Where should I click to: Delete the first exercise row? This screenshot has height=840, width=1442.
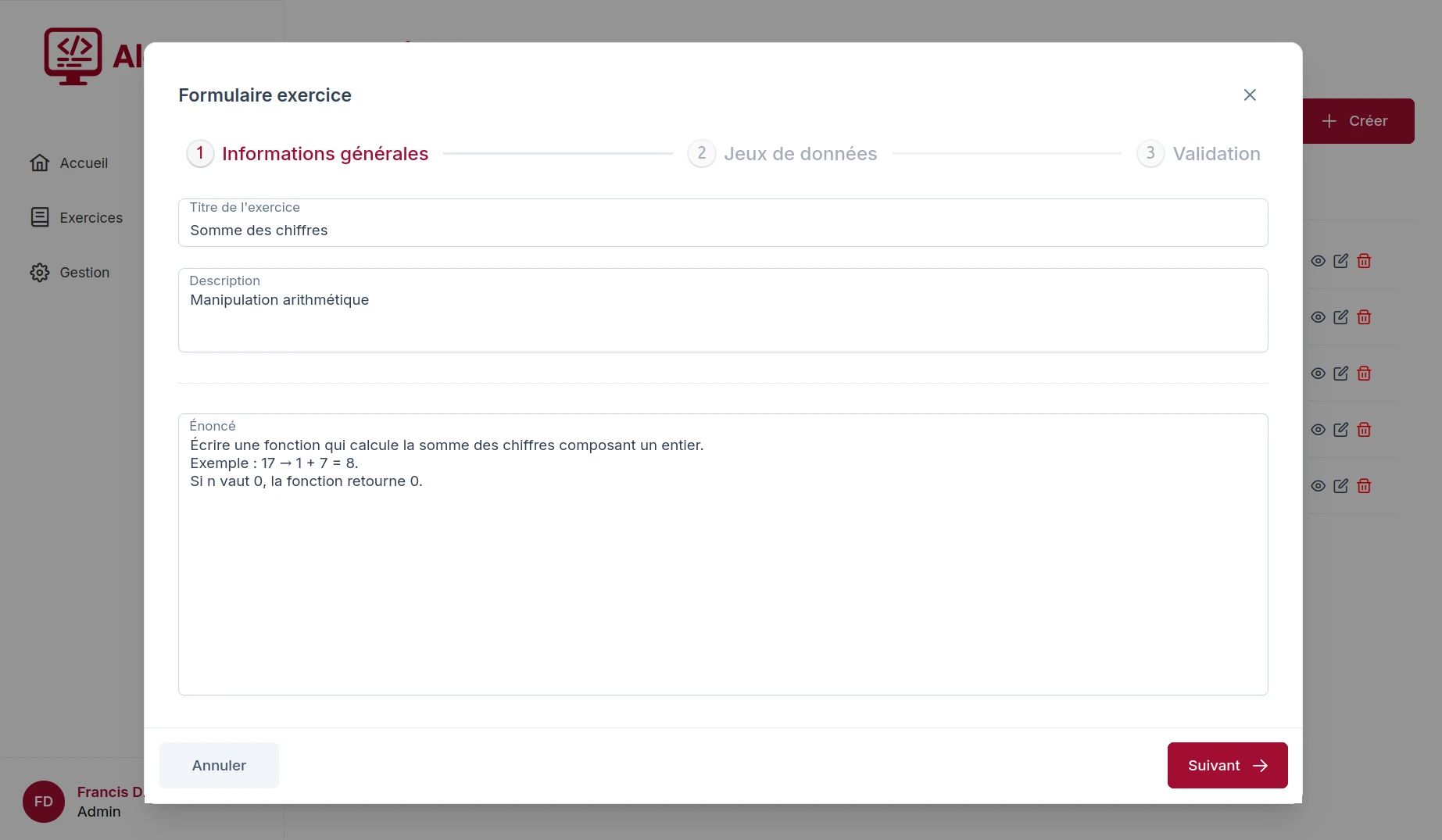pyautogui.click(x=1364, y=261)
